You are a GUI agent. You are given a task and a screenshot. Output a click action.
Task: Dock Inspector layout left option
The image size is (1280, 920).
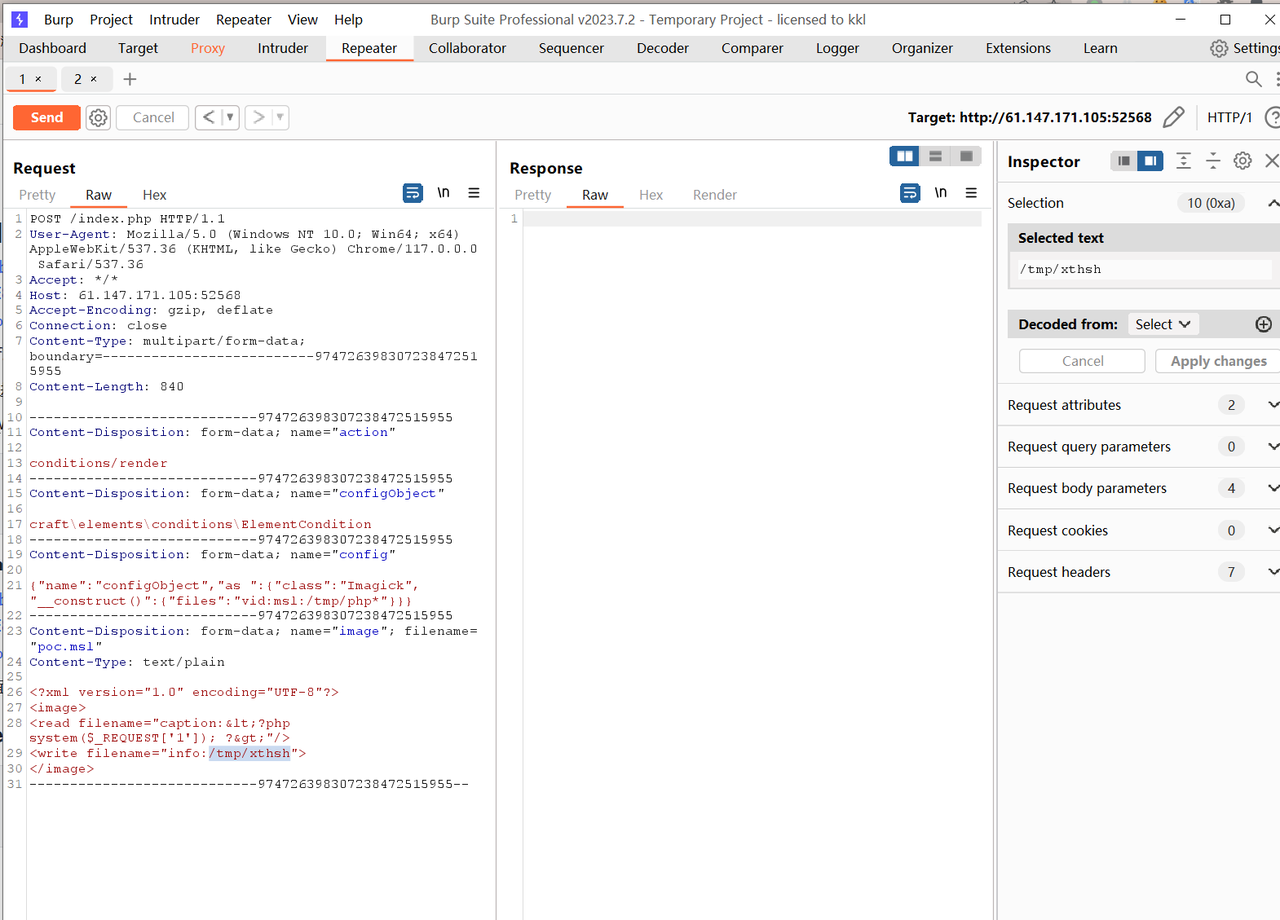(x=1124, y=161)
